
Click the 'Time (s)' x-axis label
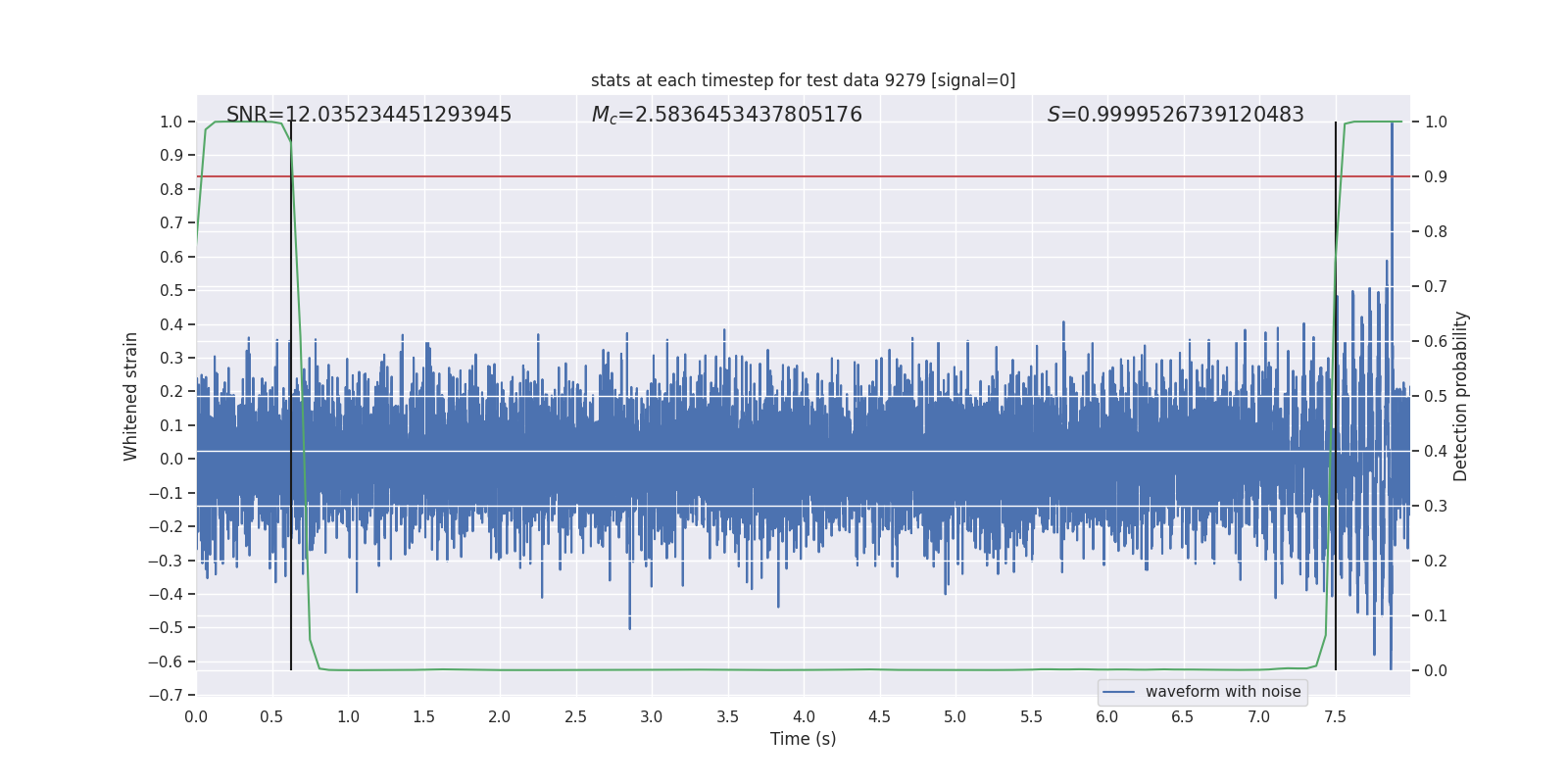(x=803, y=739)
